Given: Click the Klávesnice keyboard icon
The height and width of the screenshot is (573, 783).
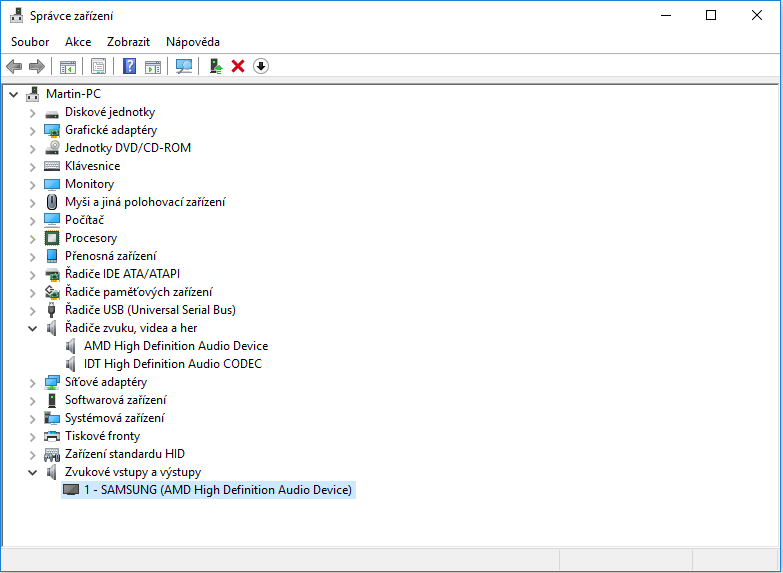Looking at the screenshot, I should (x=51, y=166).
